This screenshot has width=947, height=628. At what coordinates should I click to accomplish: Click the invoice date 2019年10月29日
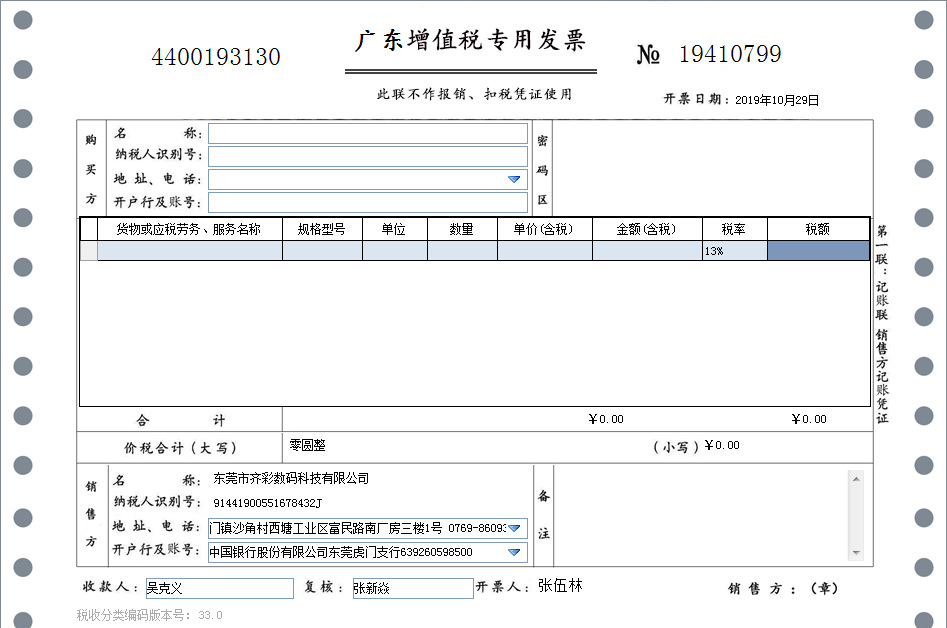click(x=777, y=100)
